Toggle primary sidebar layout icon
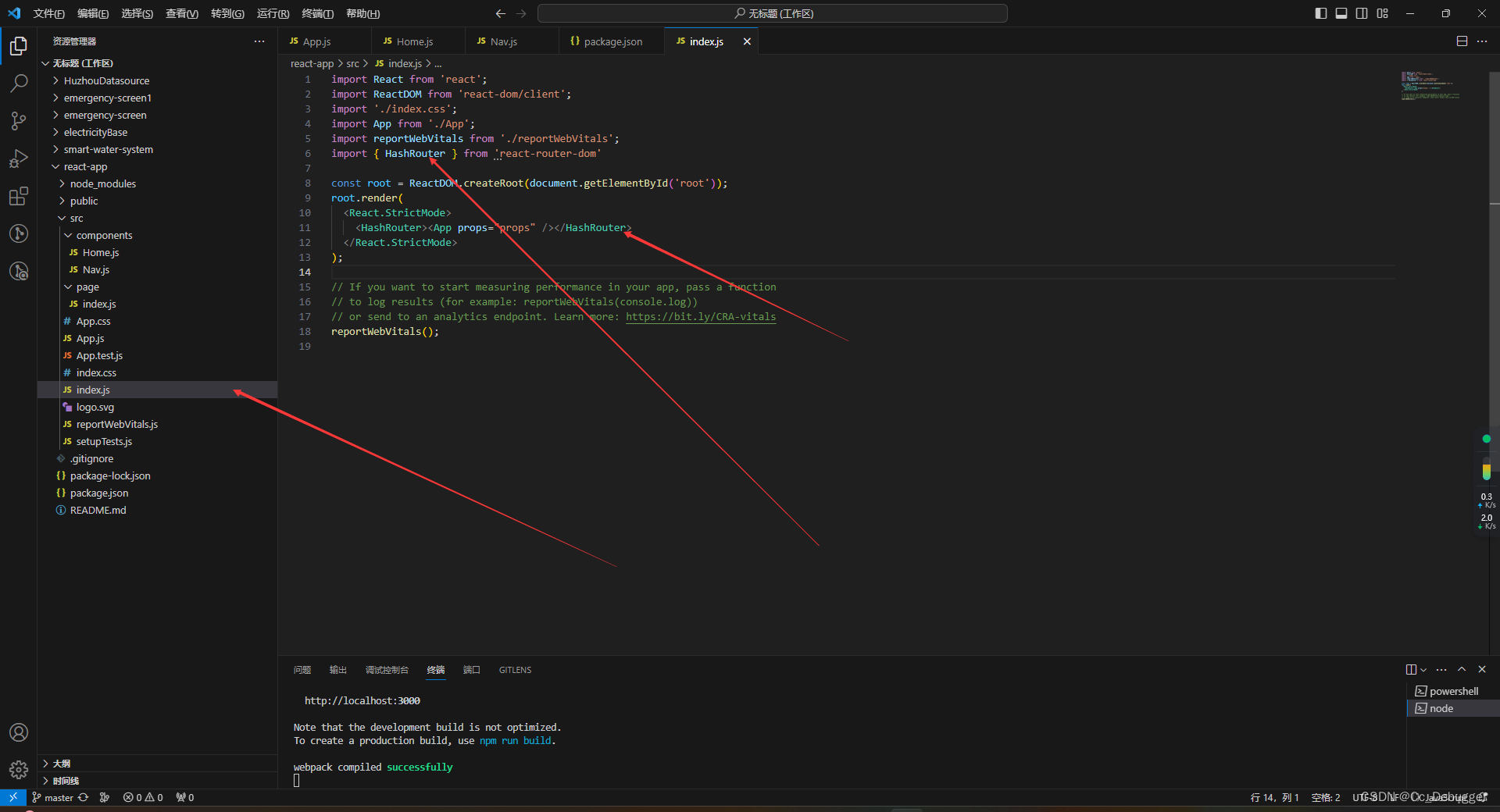This screenshot has height=812, width=1500. pos(1321,13)
